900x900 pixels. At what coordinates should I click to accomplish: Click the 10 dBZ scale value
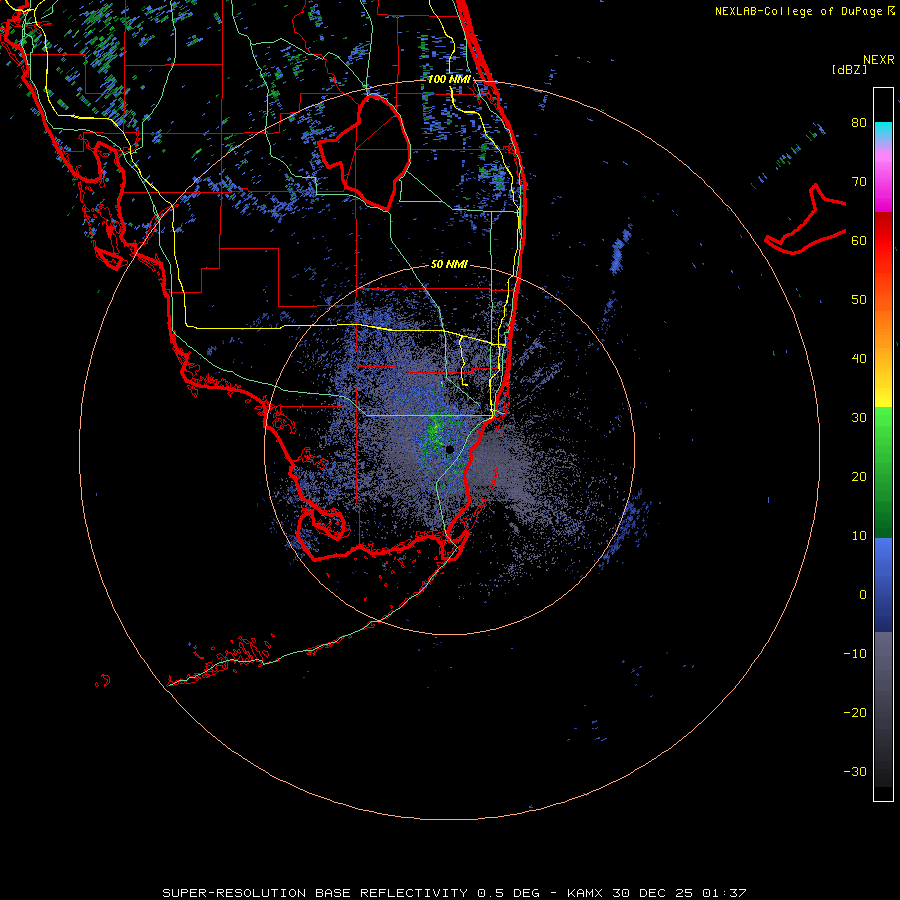[859, 536]
